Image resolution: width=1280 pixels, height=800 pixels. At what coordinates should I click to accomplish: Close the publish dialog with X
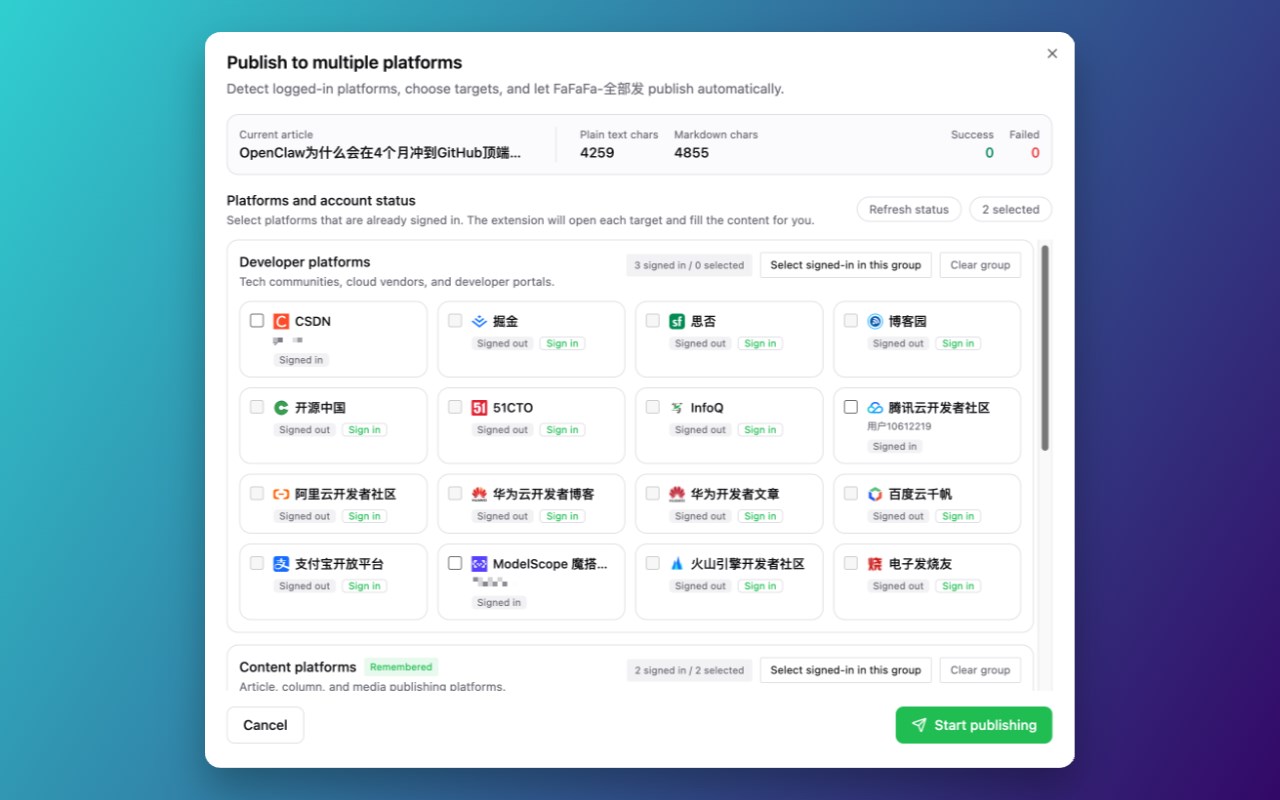click(1052, 54)
